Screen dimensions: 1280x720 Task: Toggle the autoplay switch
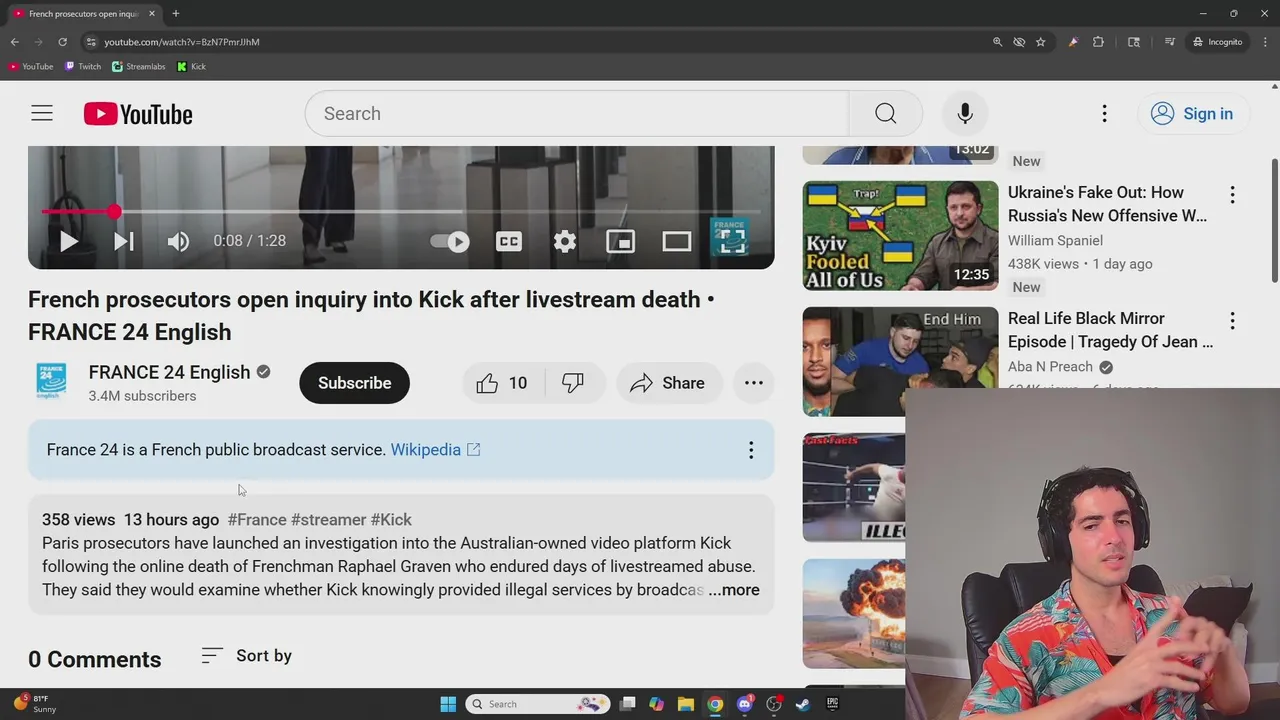point(450,241)
